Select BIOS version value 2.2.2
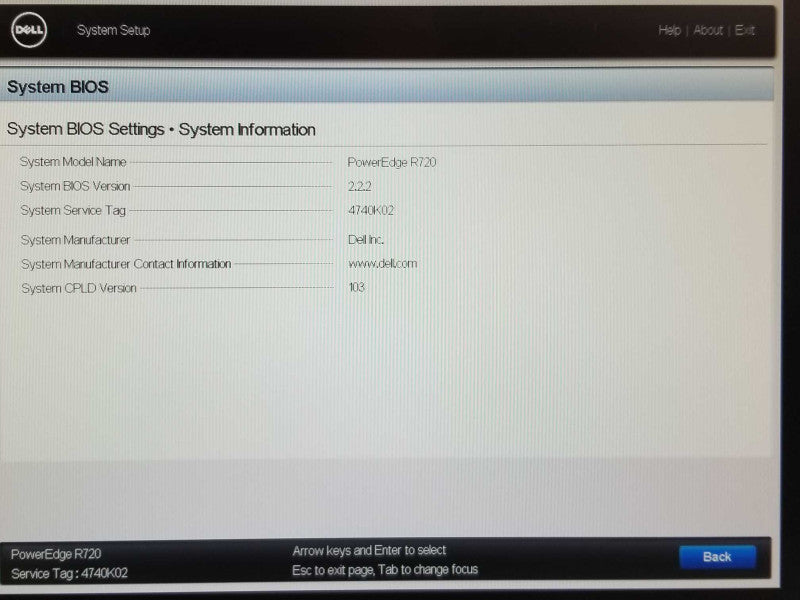The image size is (800, 600). (360, 186)
